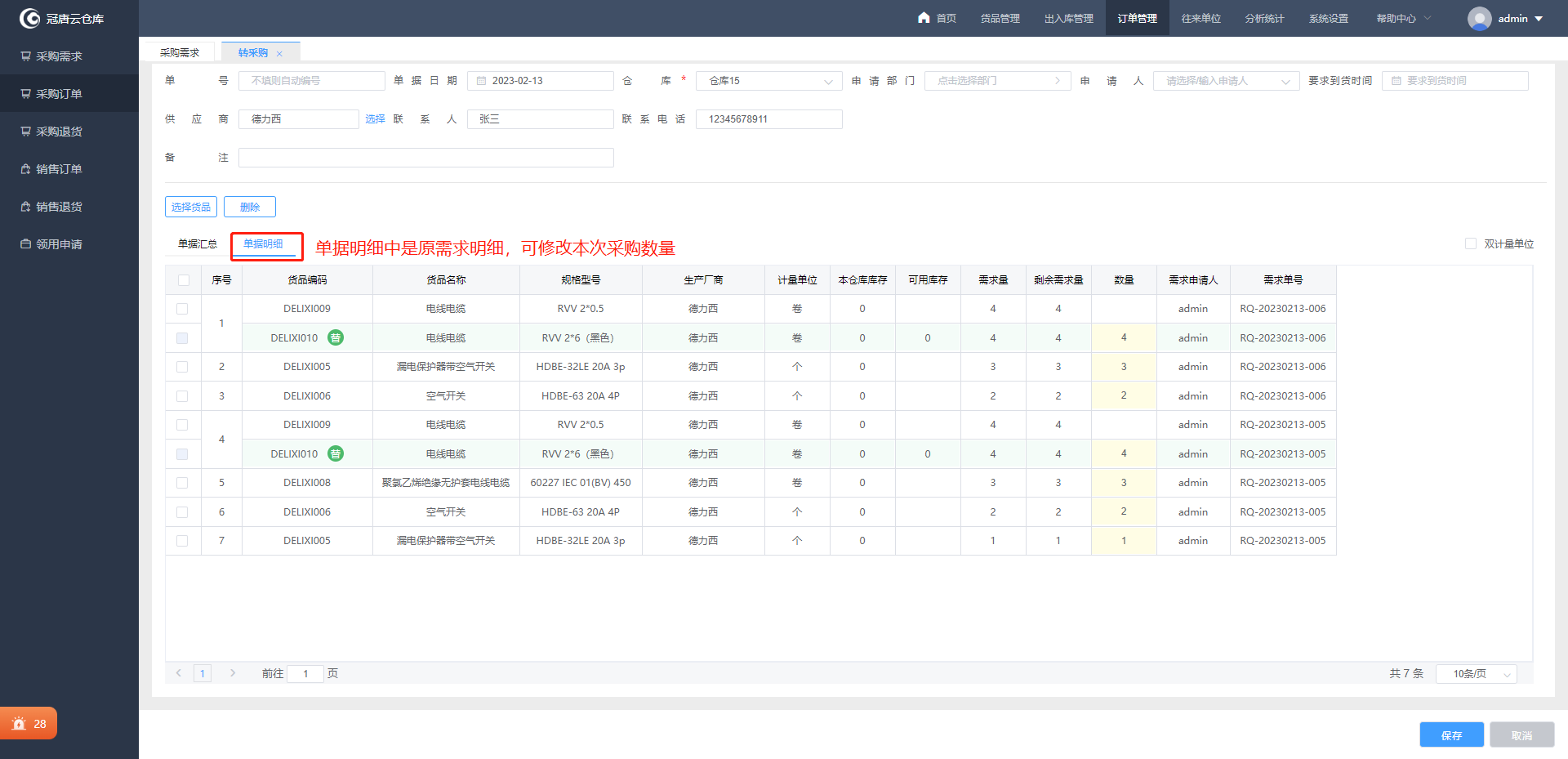Click the admin avatar icon
The width and height of the screenshot is (1568, 759).
tap(1479, 18)
